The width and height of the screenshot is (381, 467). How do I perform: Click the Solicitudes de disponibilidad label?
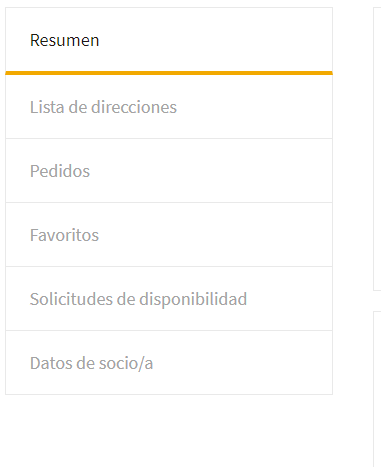tap(138, 299)
